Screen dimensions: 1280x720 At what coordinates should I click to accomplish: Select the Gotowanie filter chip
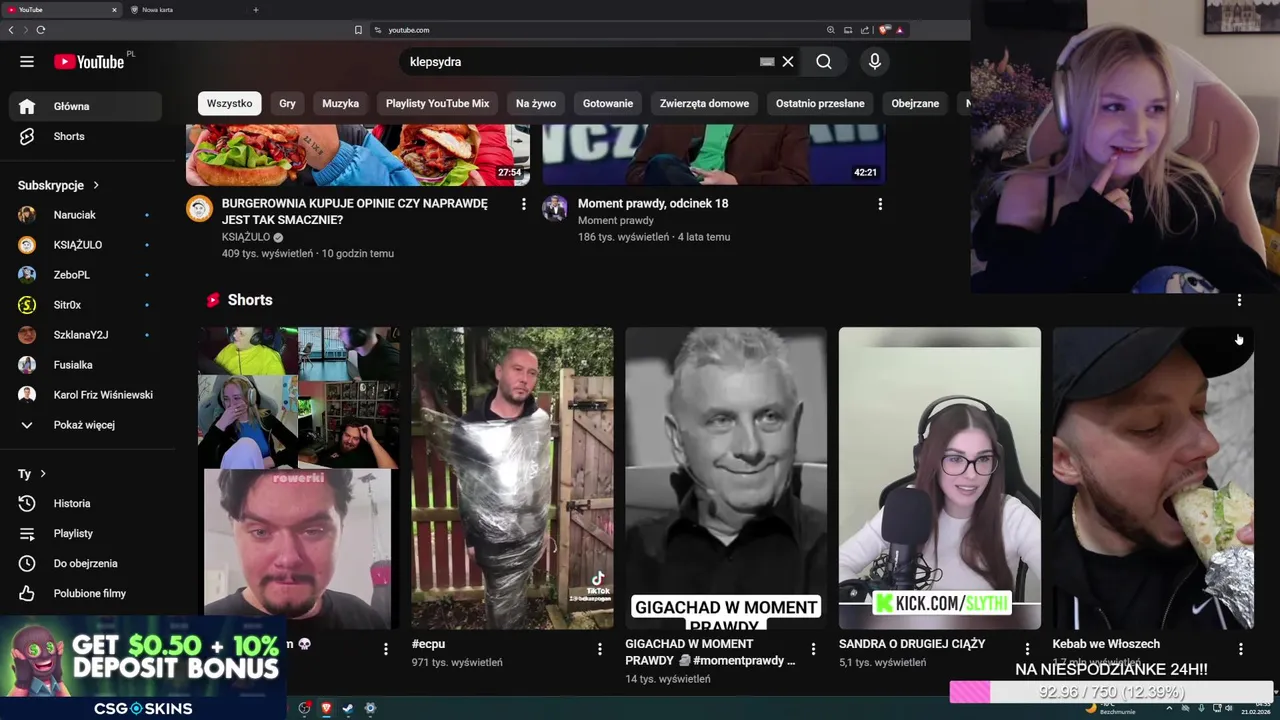[x=608, y=103]
